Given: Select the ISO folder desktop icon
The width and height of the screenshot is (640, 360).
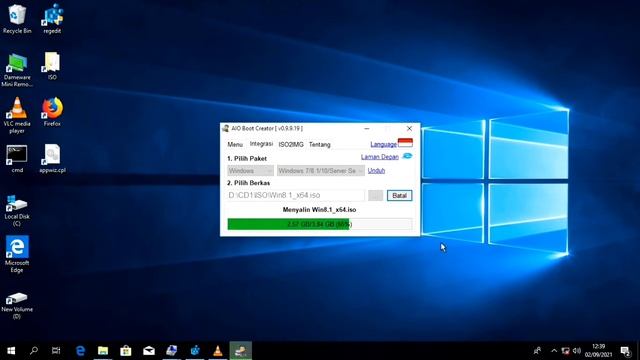Looking at the screenshot, I should pyautogui.click(x=52, y=65).
